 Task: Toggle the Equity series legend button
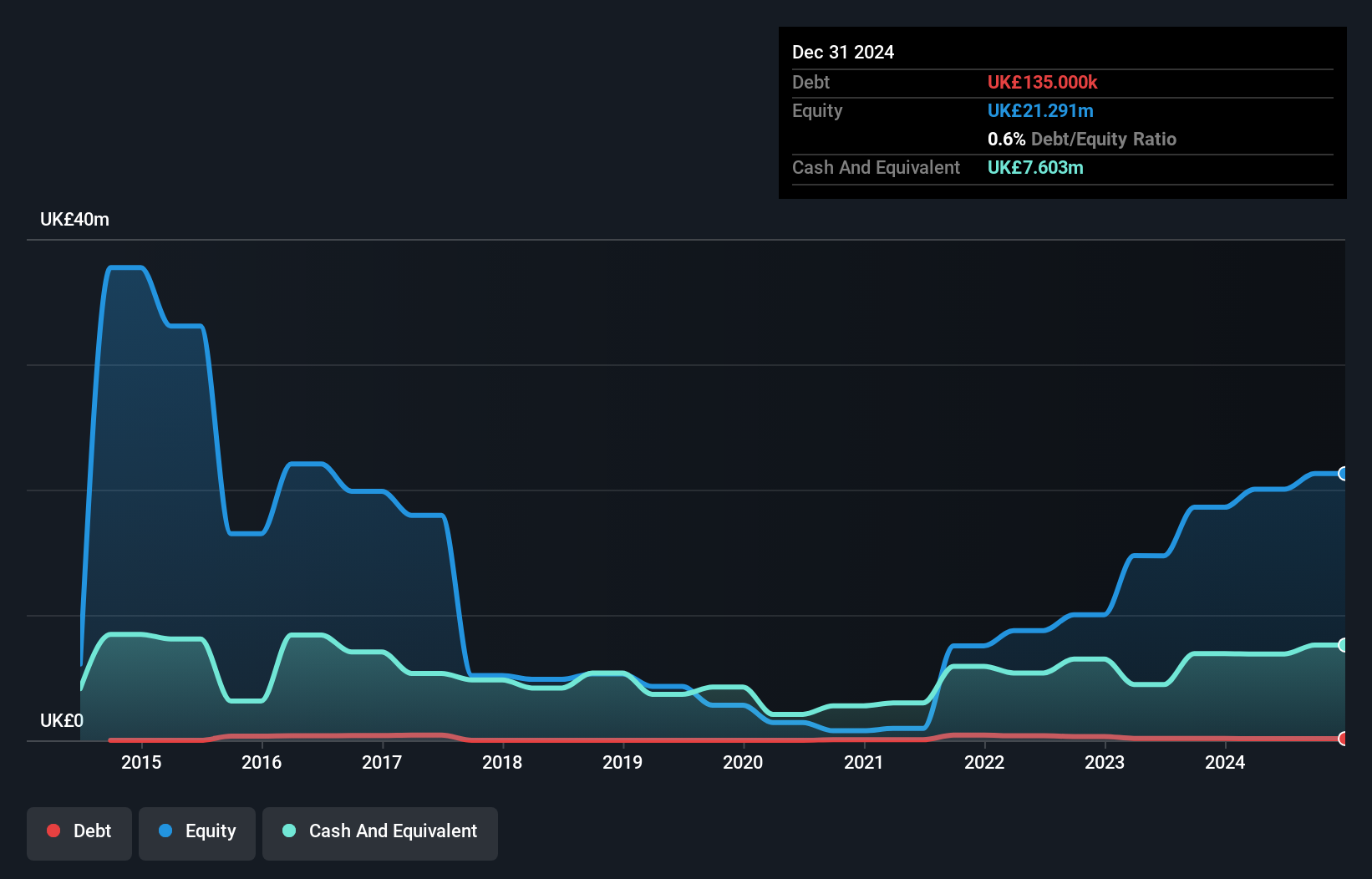(x=197, y=833)
